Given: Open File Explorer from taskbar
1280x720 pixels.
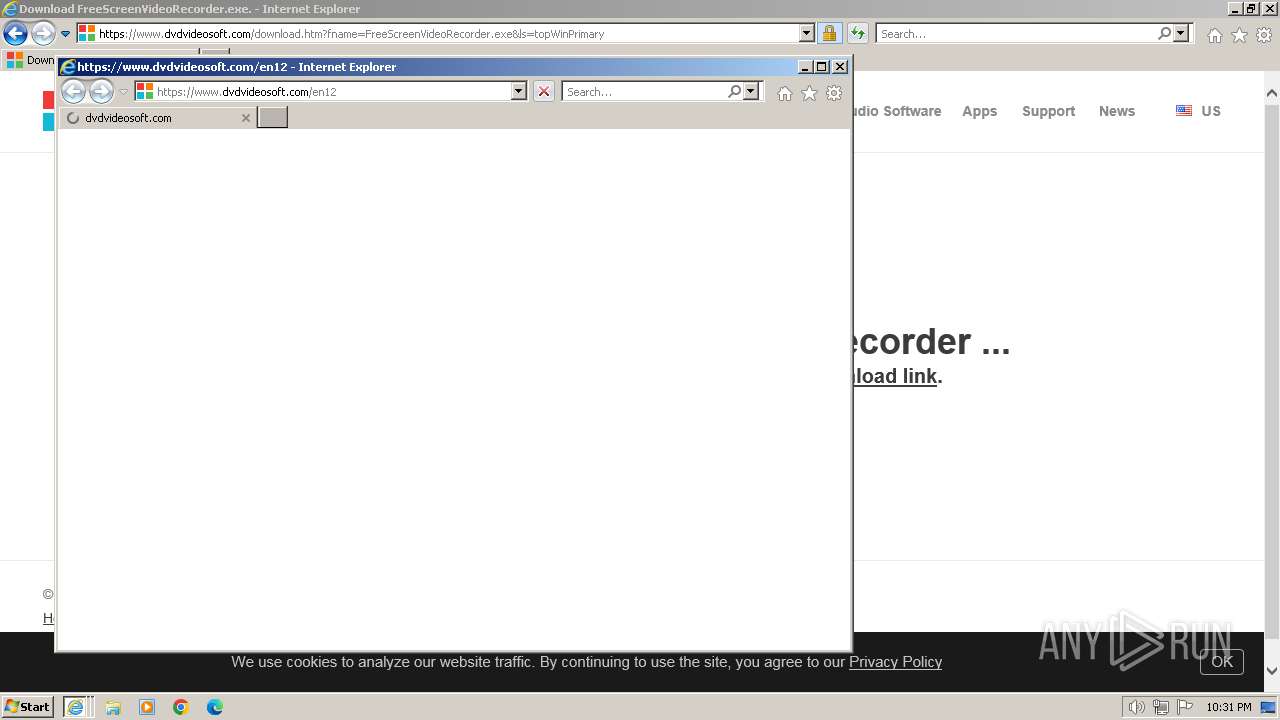Looking at the screenshot, I should (x=113, y=707).
